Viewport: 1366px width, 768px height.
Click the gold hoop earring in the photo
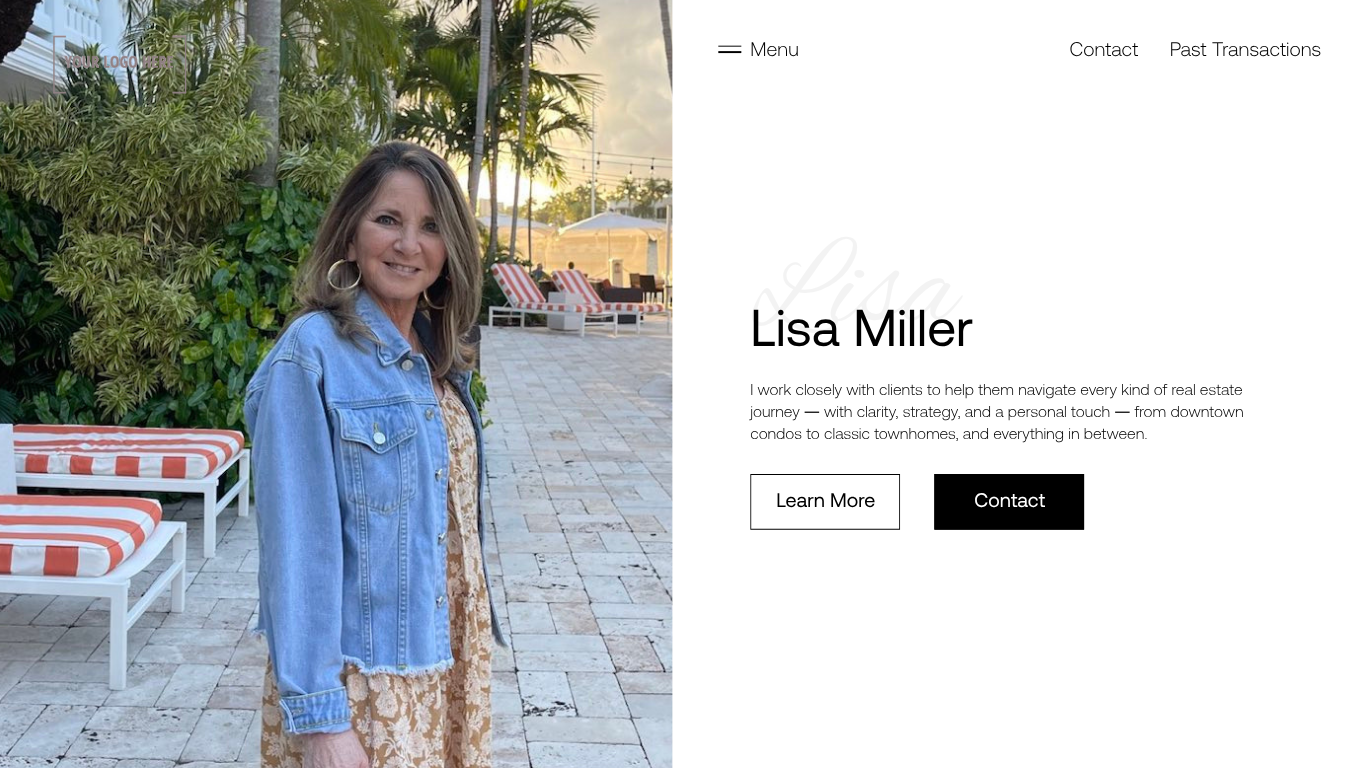click(343, 274)
